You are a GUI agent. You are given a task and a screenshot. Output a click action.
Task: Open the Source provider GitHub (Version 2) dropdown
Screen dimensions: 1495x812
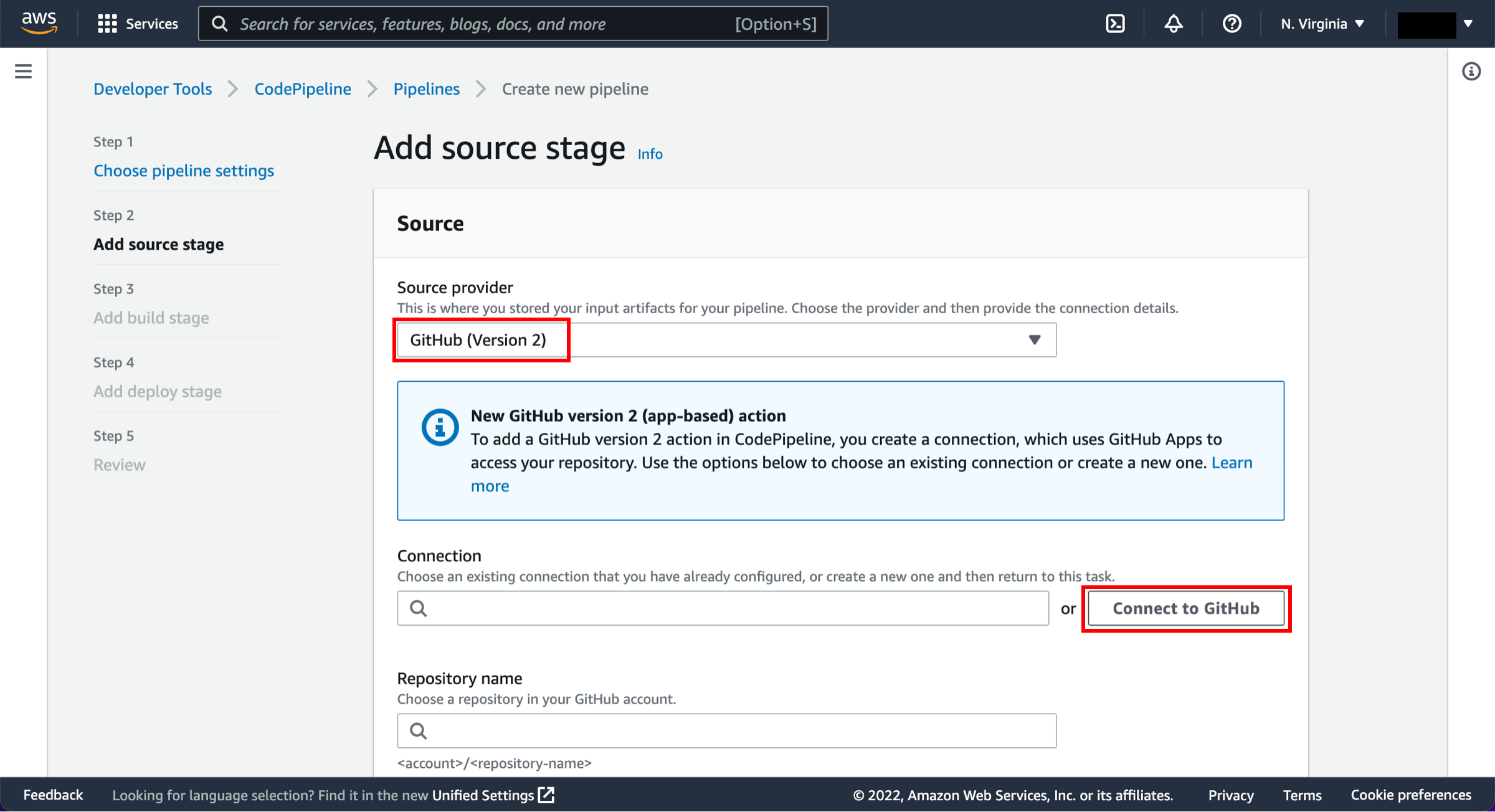pyautogui.click(x=726, y=340)
